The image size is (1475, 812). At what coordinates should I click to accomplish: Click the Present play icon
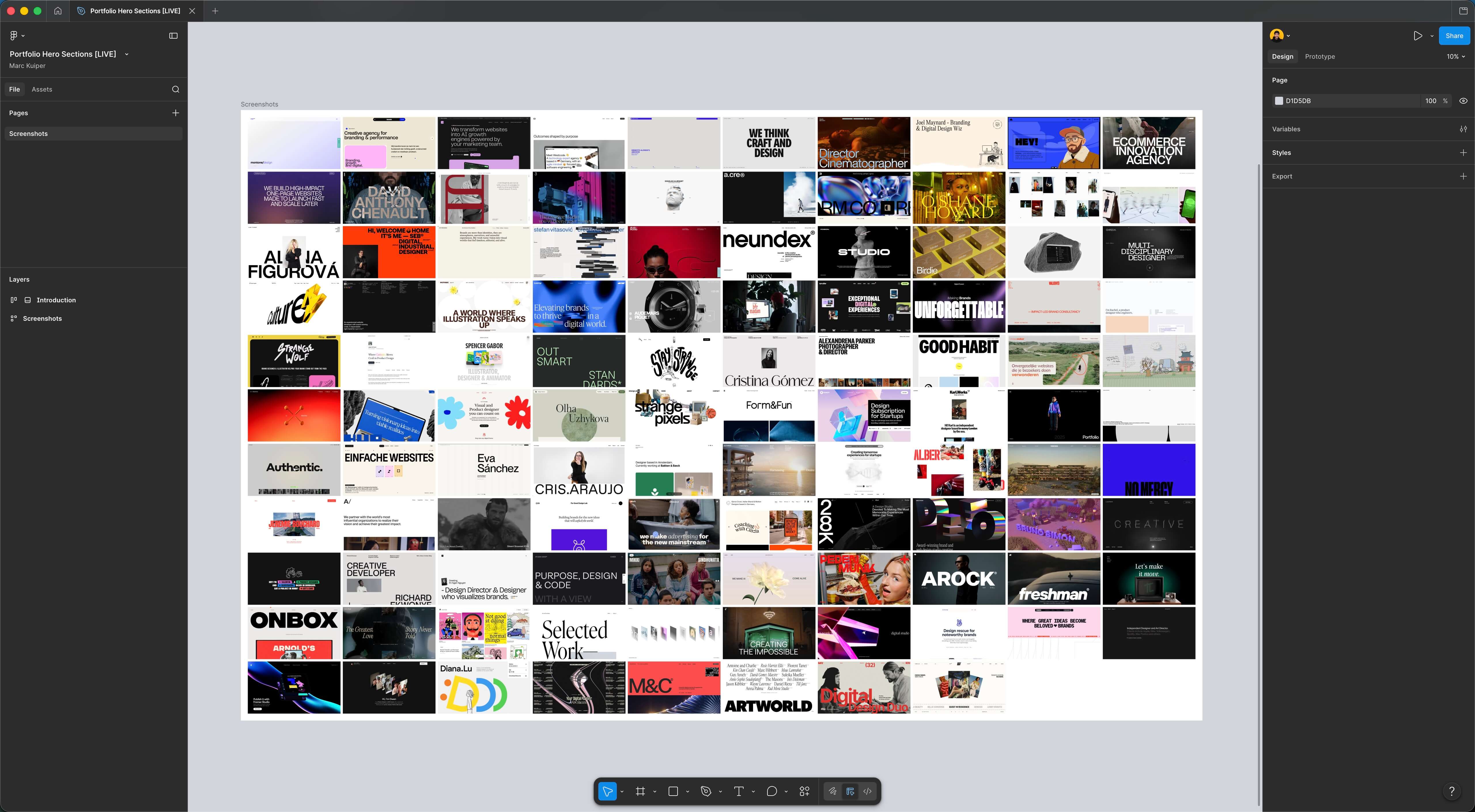[1418, 35]
